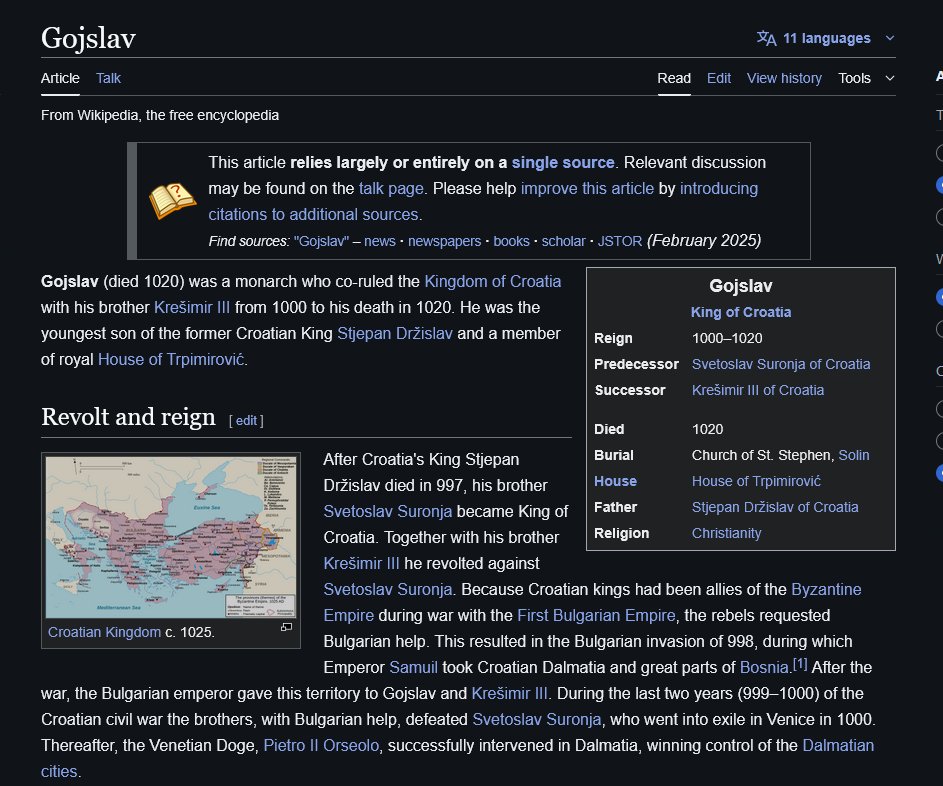
Task: Open the View history tab
Action: (784, 78)
